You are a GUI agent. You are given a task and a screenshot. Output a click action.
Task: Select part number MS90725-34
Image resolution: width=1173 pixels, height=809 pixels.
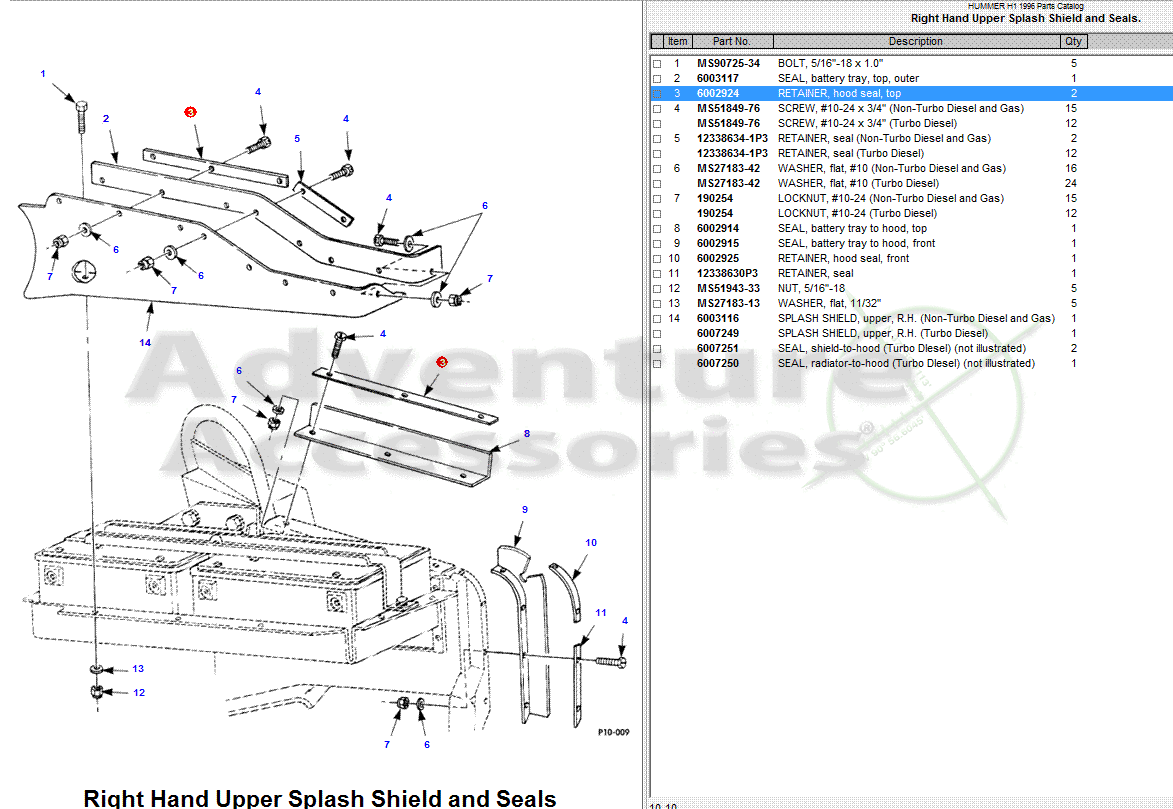click(728, 64)
